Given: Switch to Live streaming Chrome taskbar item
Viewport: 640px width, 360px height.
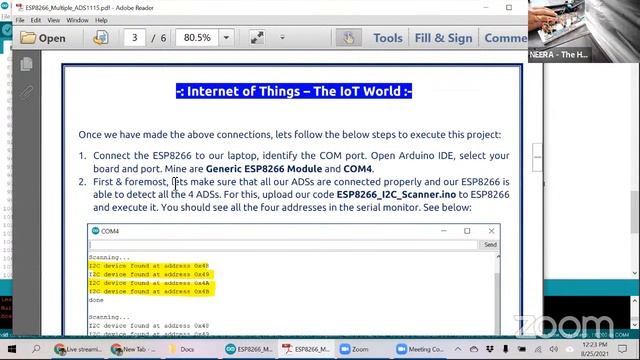Looking at the screenshot, I should click(78, 349).
